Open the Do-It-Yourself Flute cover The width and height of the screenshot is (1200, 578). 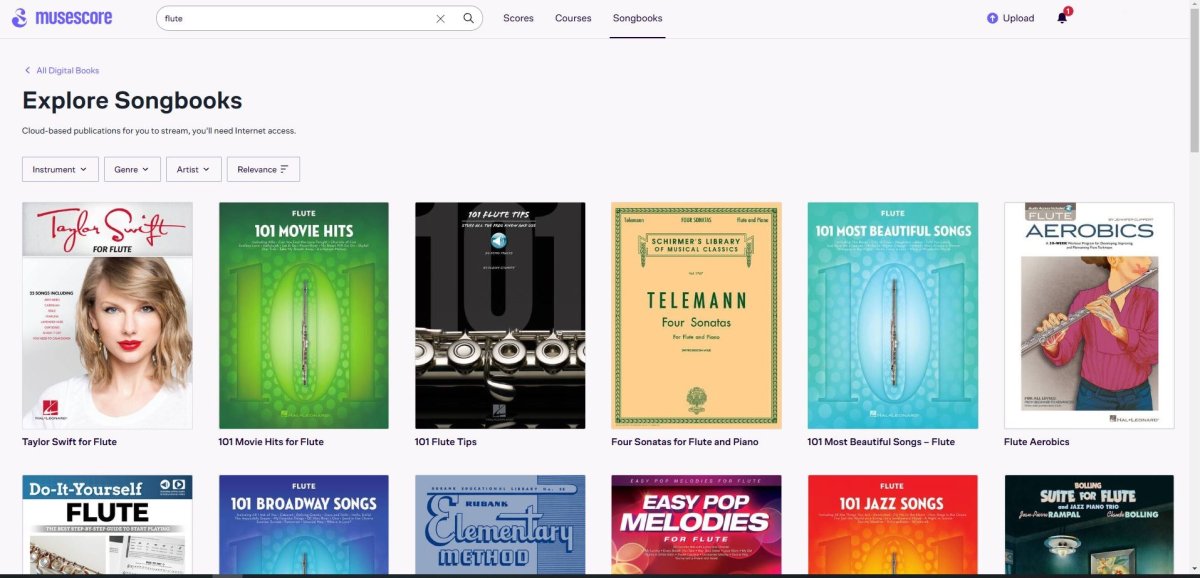(107, 524)
